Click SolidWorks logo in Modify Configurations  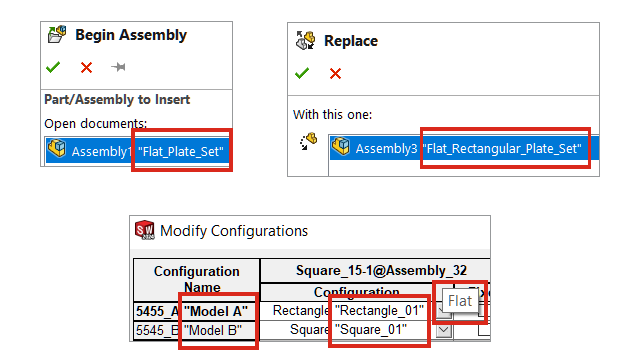[145, 231]
